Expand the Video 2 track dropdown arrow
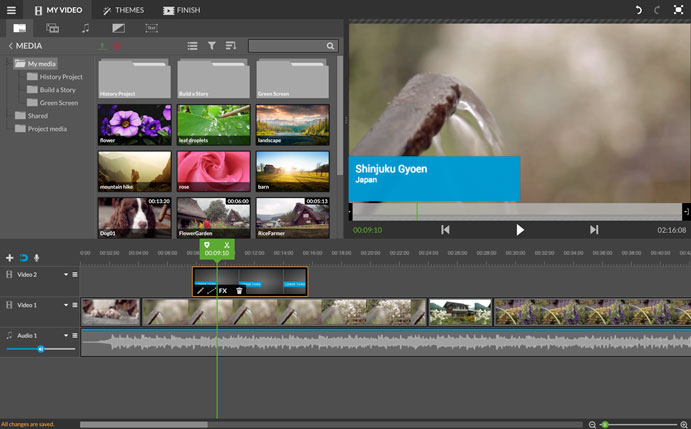The width and height of the screenshot is (691, 429). 66,274
